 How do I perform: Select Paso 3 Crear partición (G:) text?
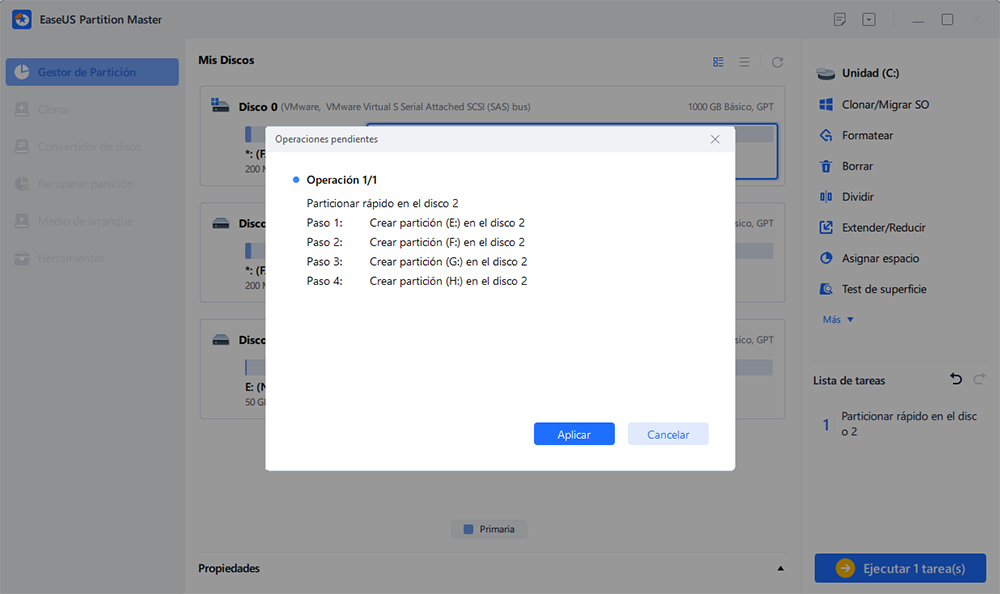(x=448, y=262)
